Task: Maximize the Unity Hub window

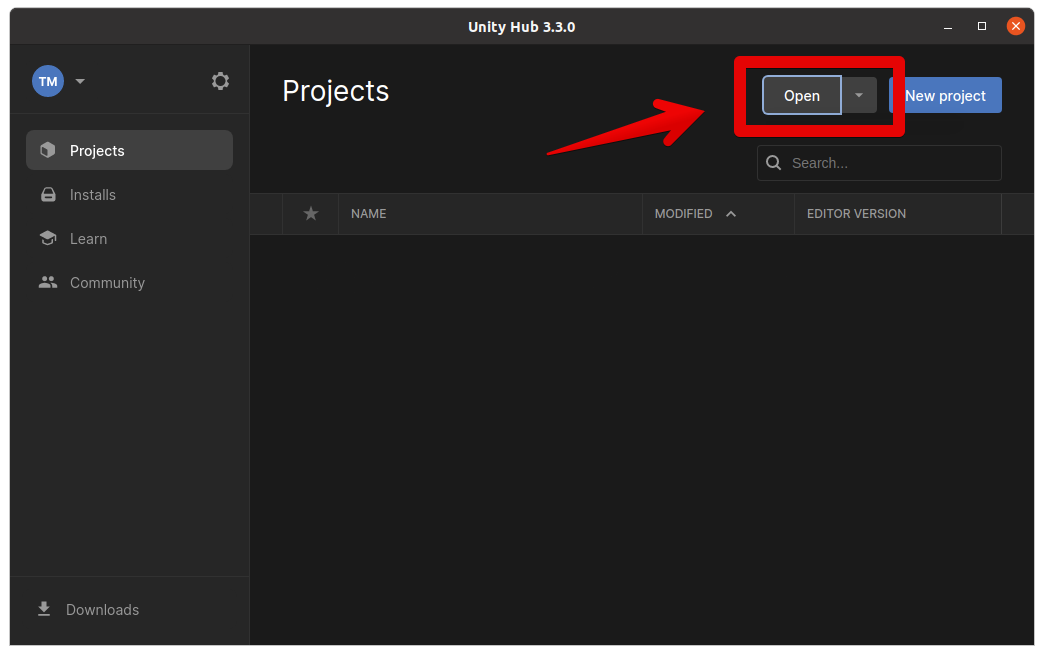Action: point(981,26)
